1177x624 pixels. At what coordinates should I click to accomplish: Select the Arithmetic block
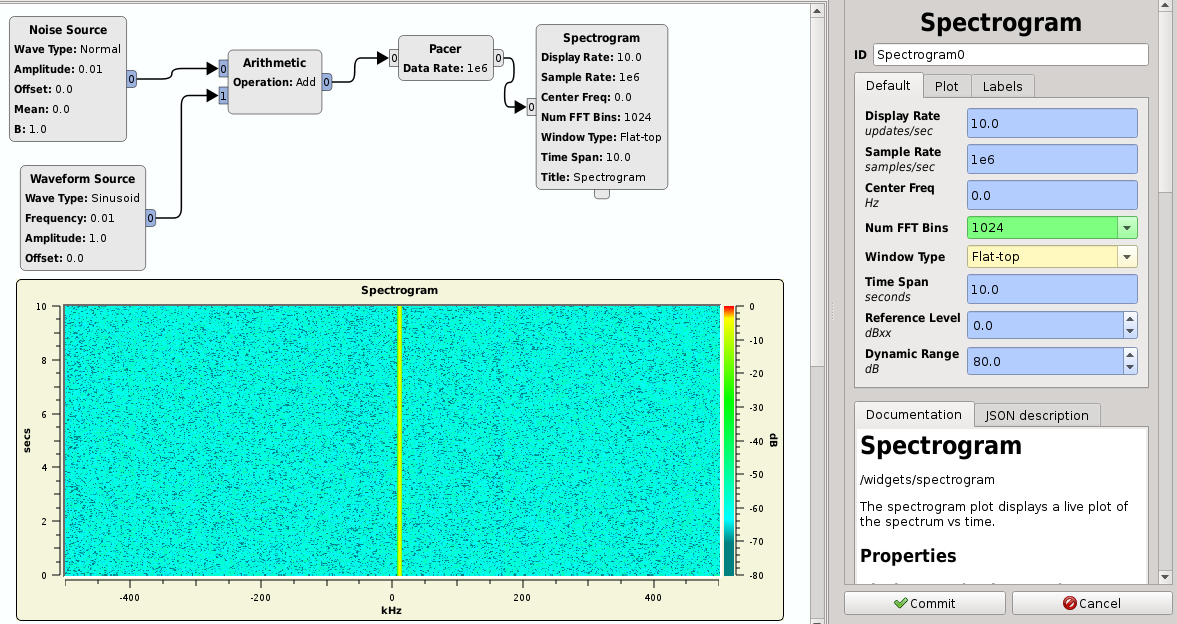(x=274, y=82)
